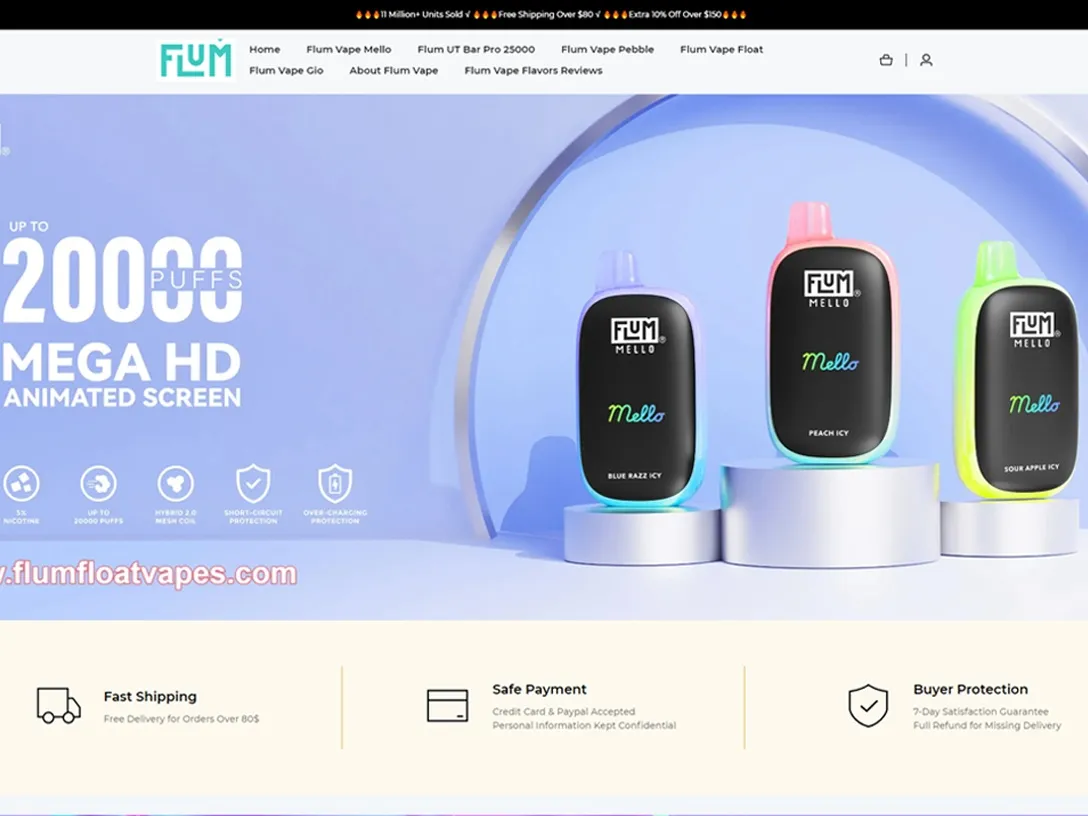1088x816 pixels.
Task: Go to the Home page
Action: pyautogui.click(x=264, y=49)
